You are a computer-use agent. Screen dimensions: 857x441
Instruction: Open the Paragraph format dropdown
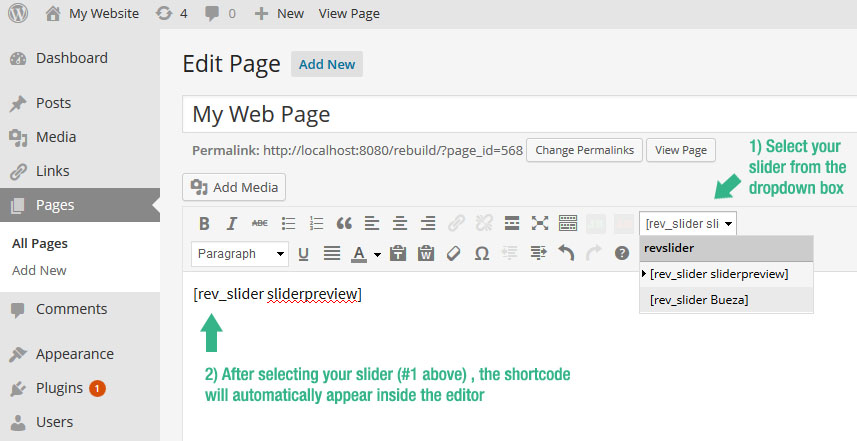[x=239, y=254]
